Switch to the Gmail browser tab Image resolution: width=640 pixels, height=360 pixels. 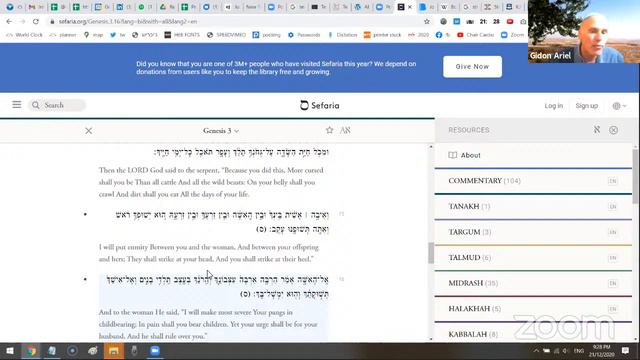pos(37,7)
